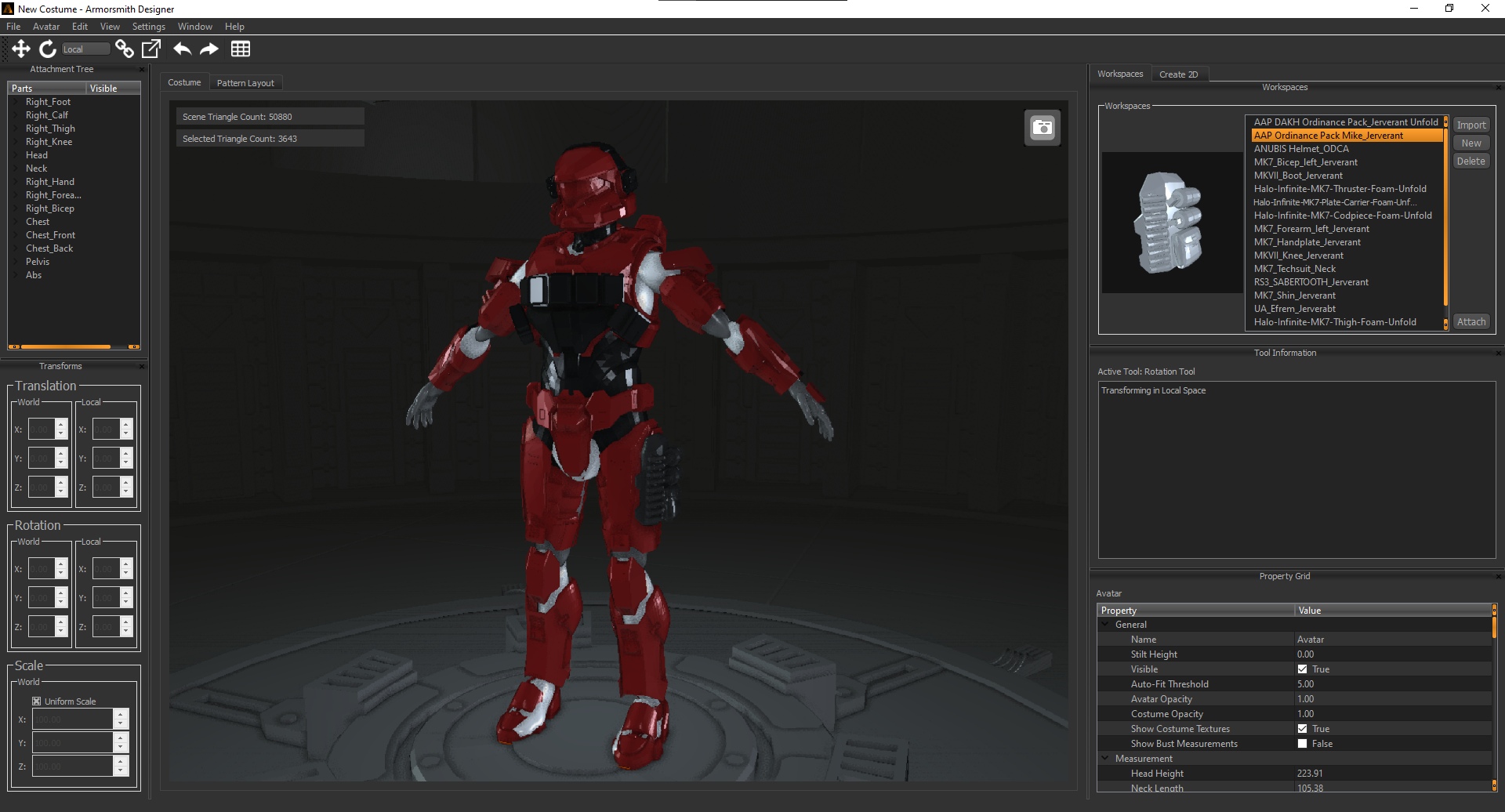Click the pop-out window icon in toolbar

coord(151,49)
